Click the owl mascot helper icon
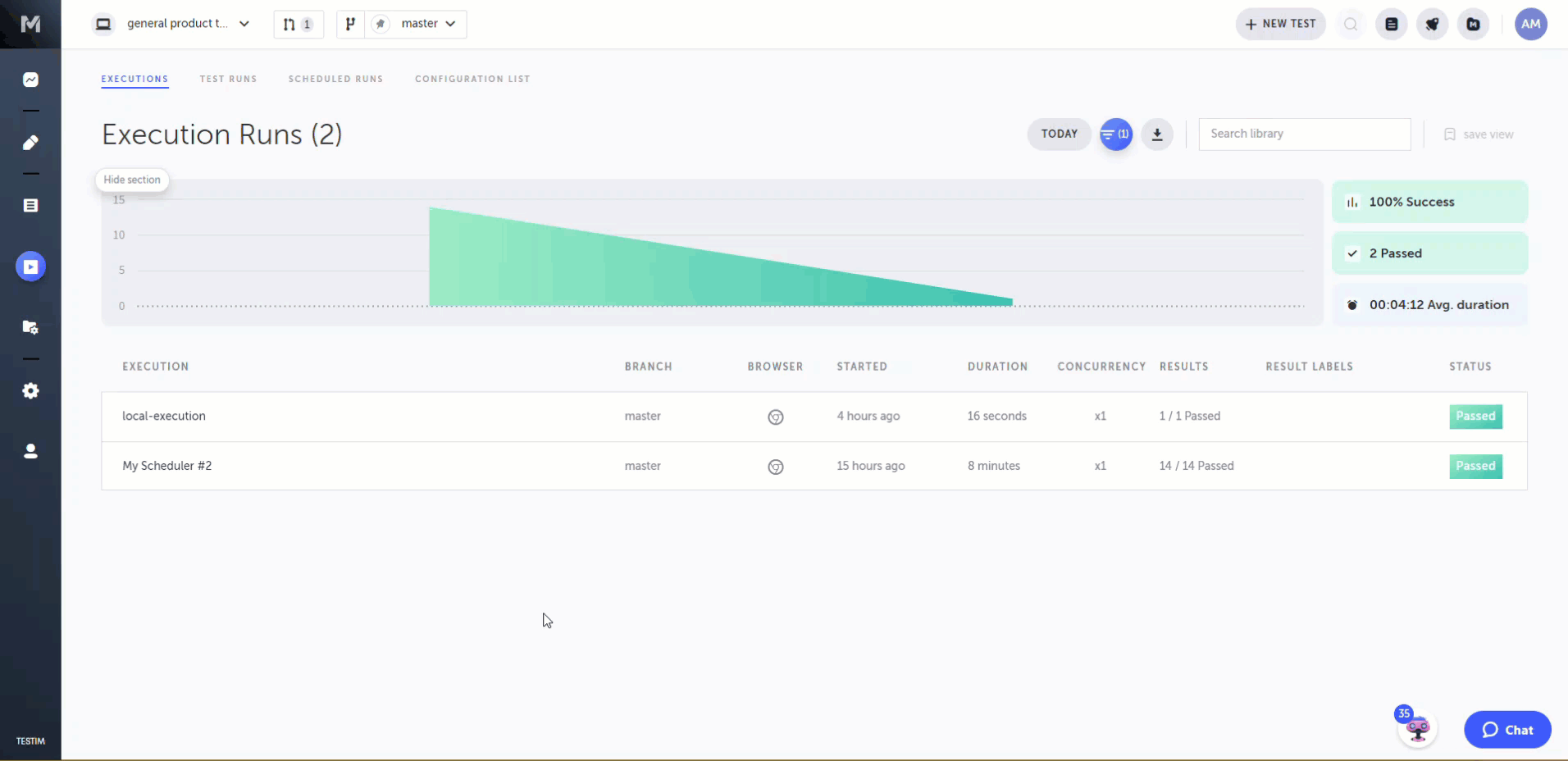The height and width of the screenshot is (761, 1568). [1417, 728]
